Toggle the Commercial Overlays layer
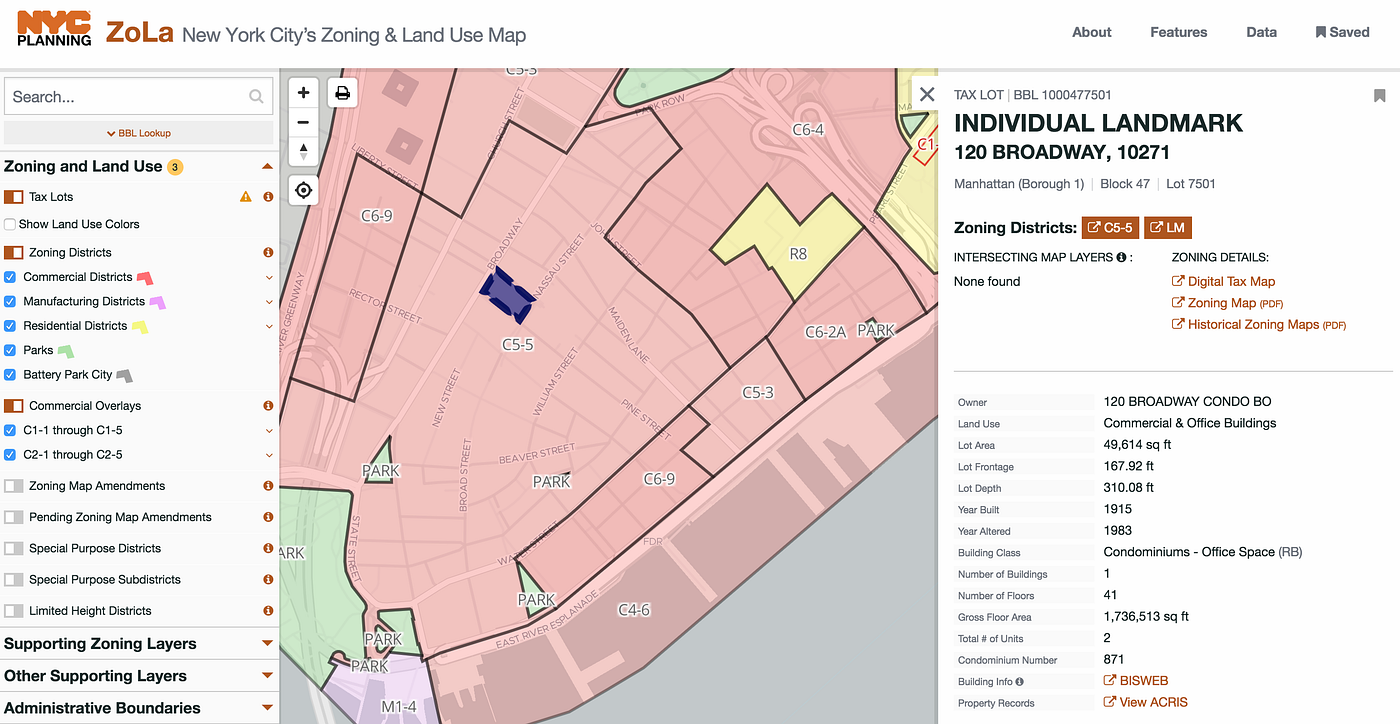1400x724 pixels. 14,406
